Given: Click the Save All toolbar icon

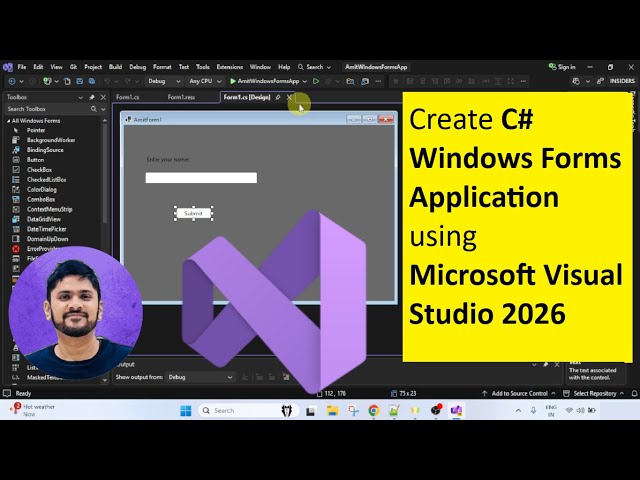Looking at the screenshot, I should point(92,81).
